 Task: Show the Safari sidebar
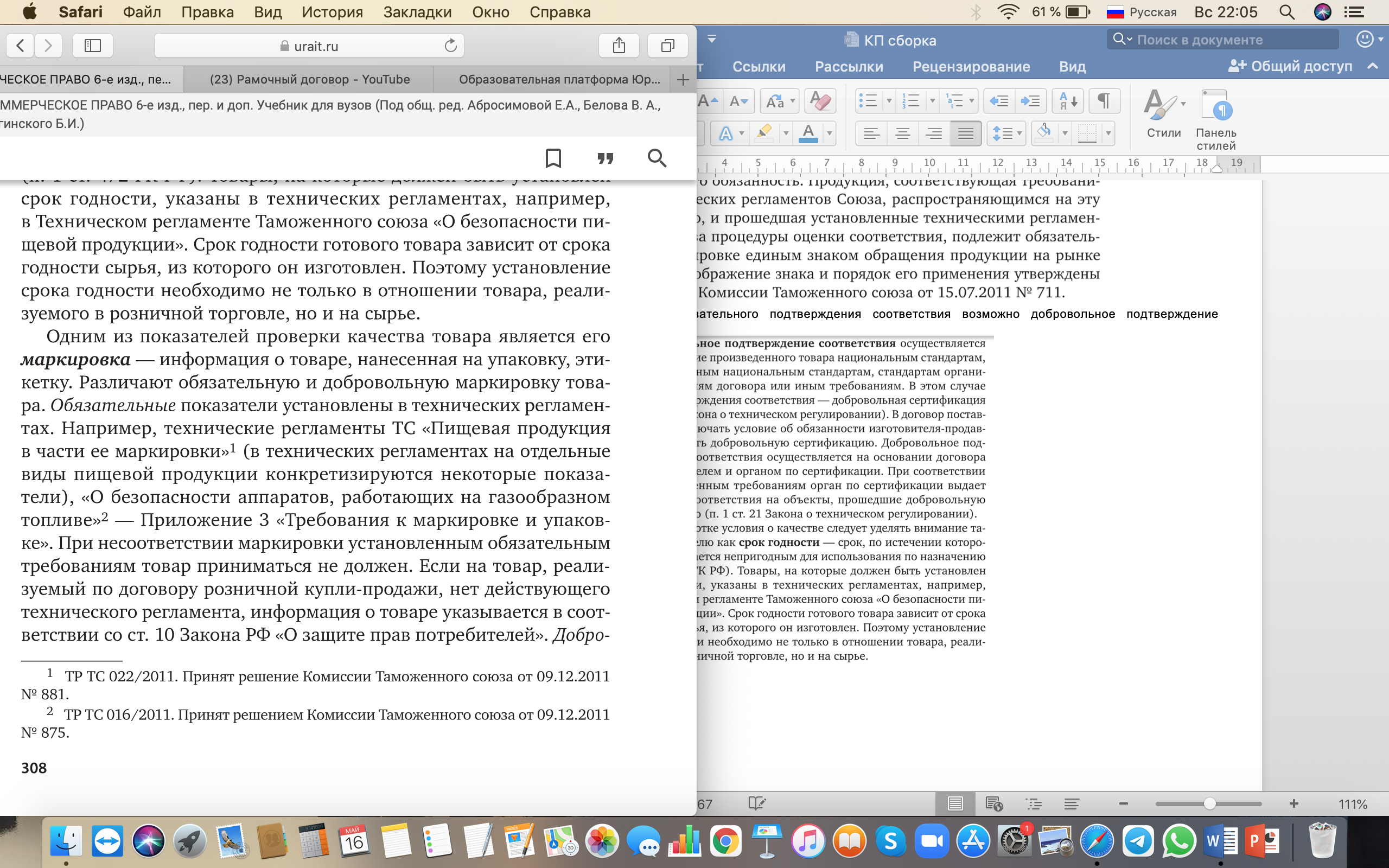tap(92, 46)
